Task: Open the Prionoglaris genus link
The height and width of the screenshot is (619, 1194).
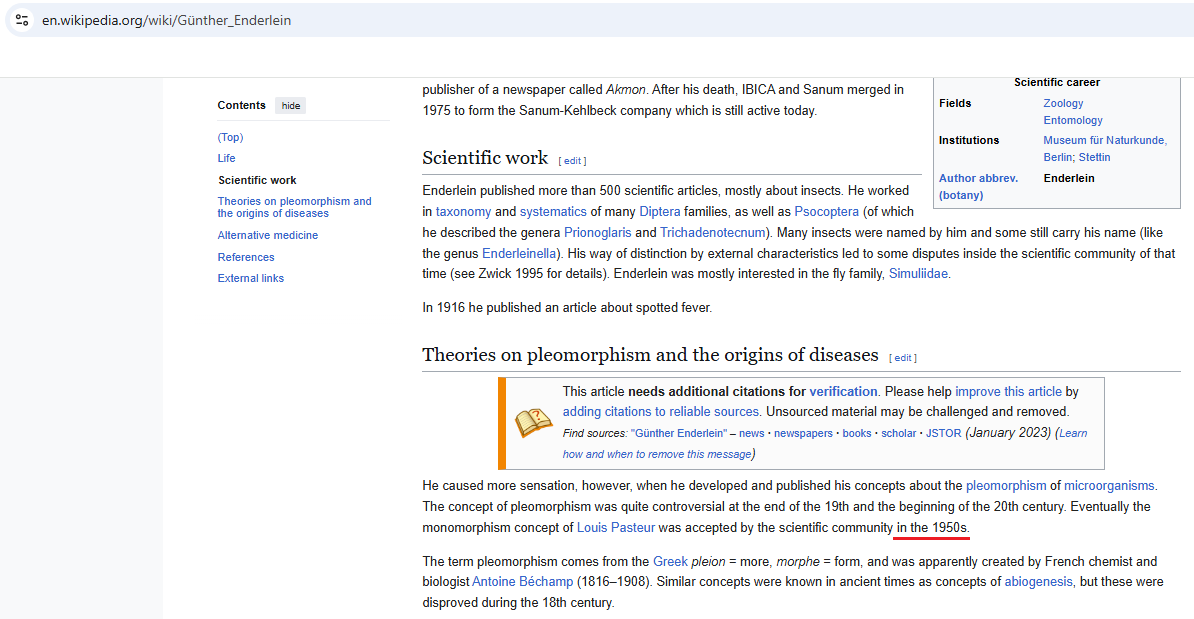Action: pos(597,232)
